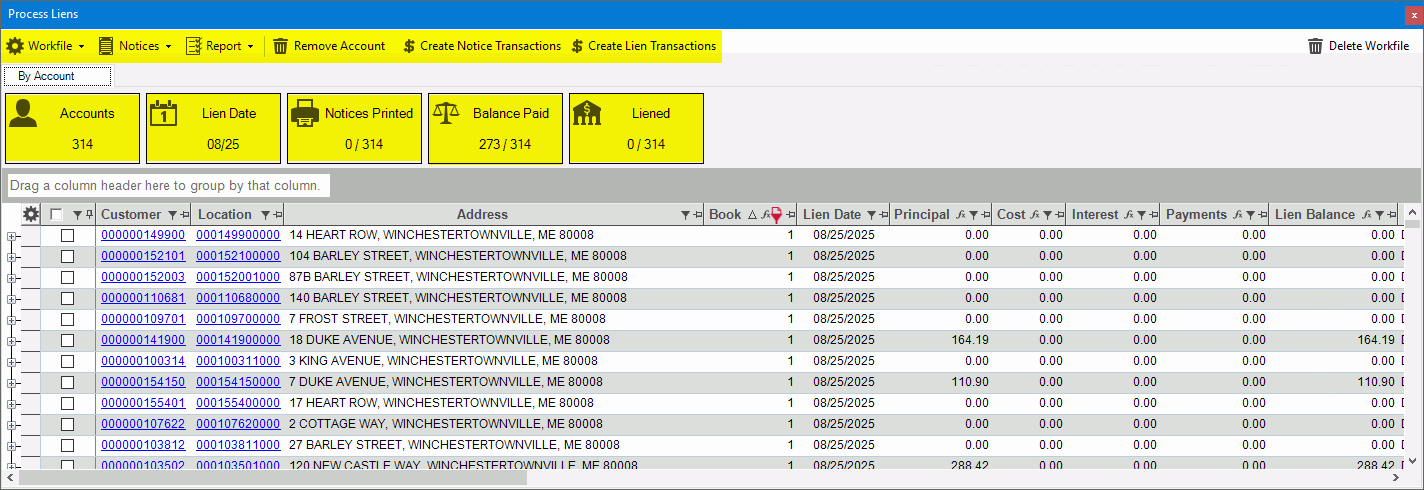Expand the first row tree node
The image size is (1424, 490).
pyautogui.click(x=12, y=236)
